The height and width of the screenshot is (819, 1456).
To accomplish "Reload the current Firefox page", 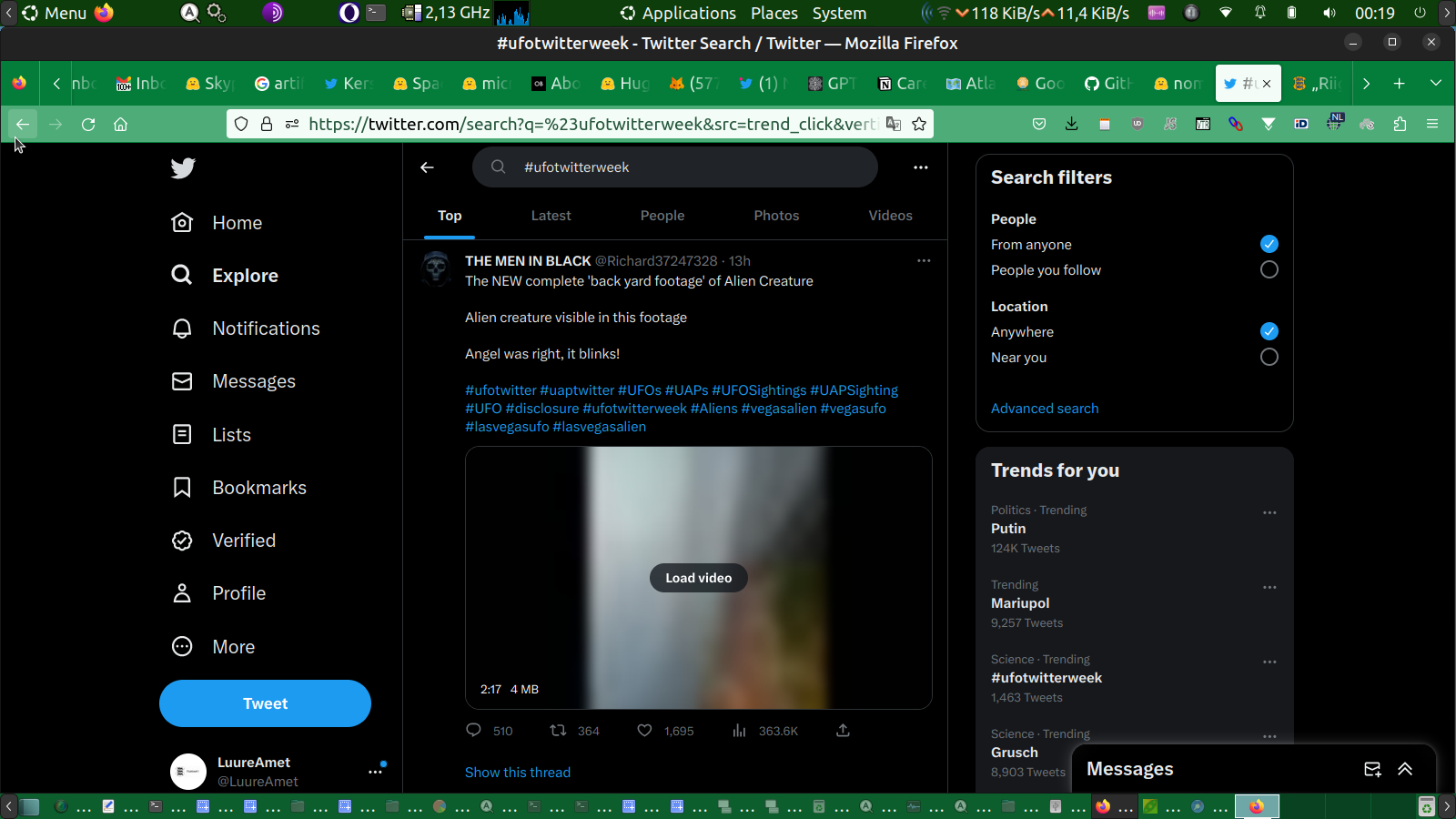I will point(88,124).
